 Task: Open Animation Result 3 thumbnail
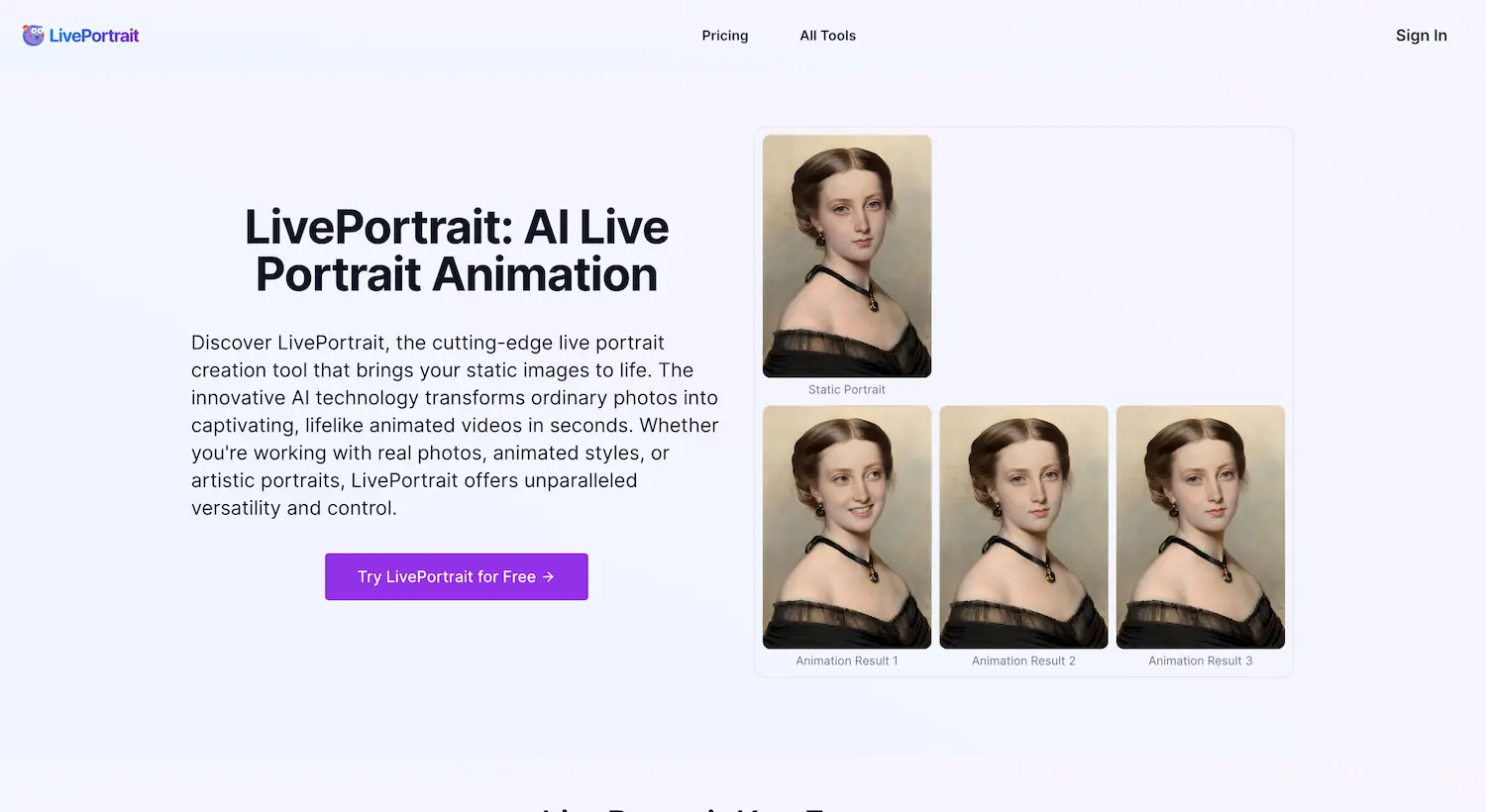[1200, 526]
